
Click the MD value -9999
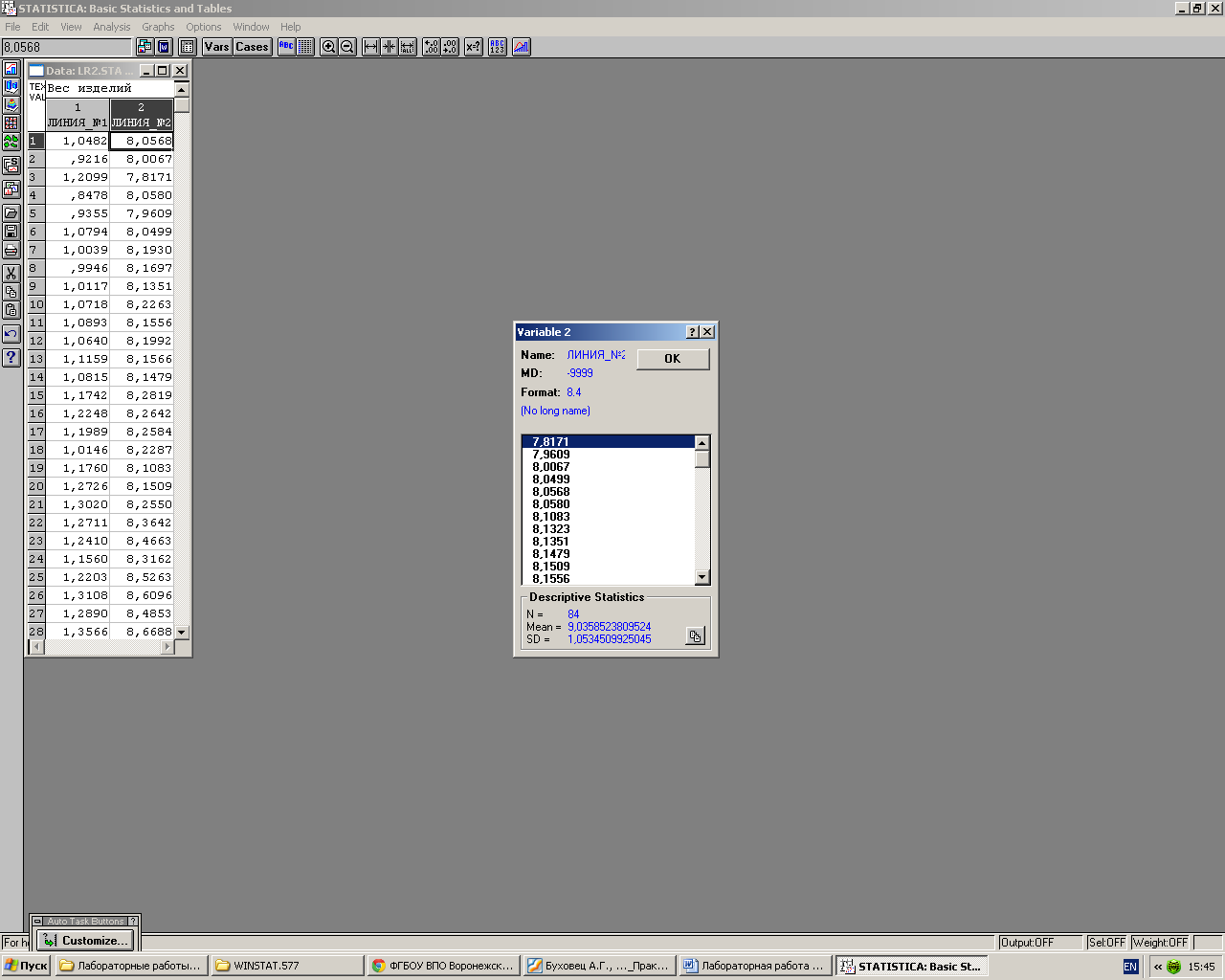point(580,373)
